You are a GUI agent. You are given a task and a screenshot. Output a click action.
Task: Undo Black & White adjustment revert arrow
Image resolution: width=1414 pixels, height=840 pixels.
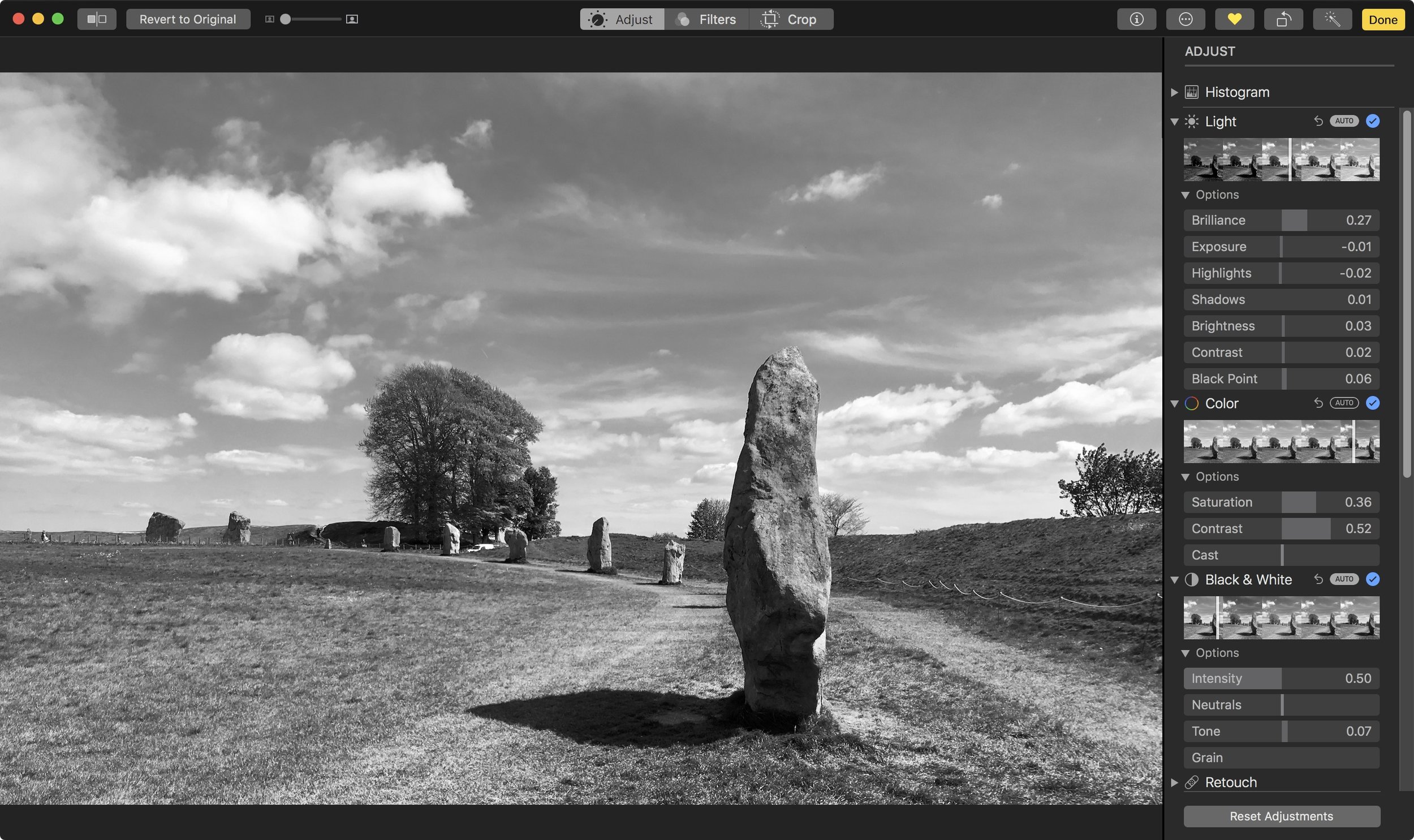(1318, 579)
